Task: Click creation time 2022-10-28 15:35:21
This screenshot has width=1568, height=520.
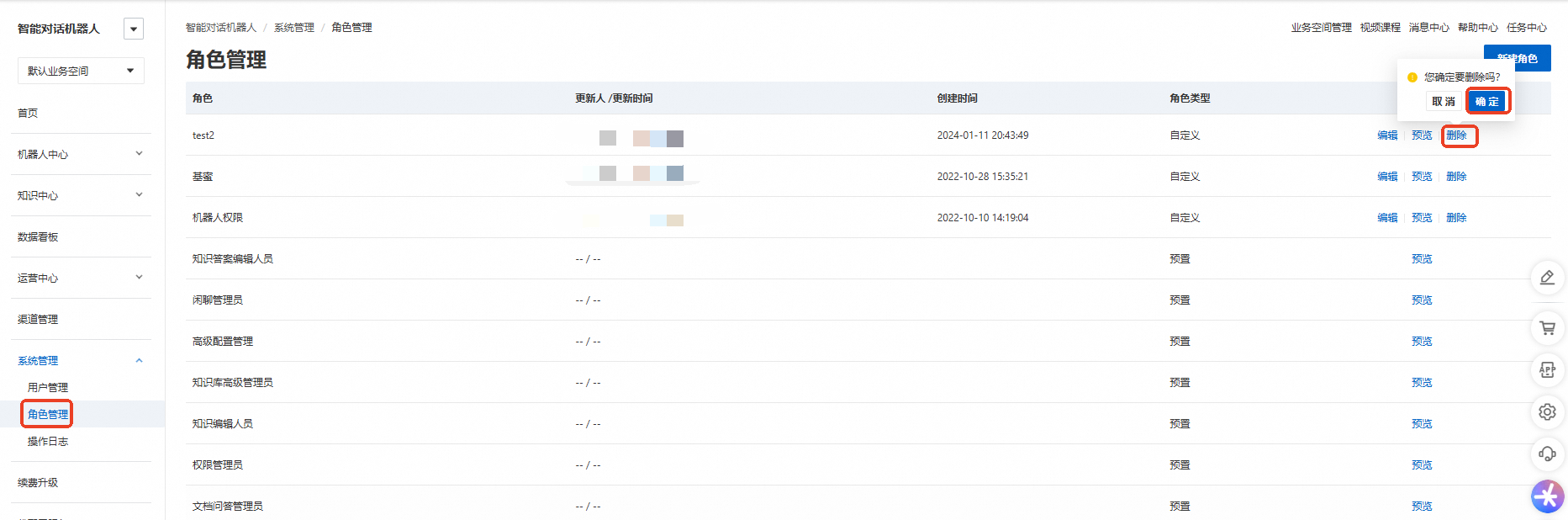Action: point(983,177)
